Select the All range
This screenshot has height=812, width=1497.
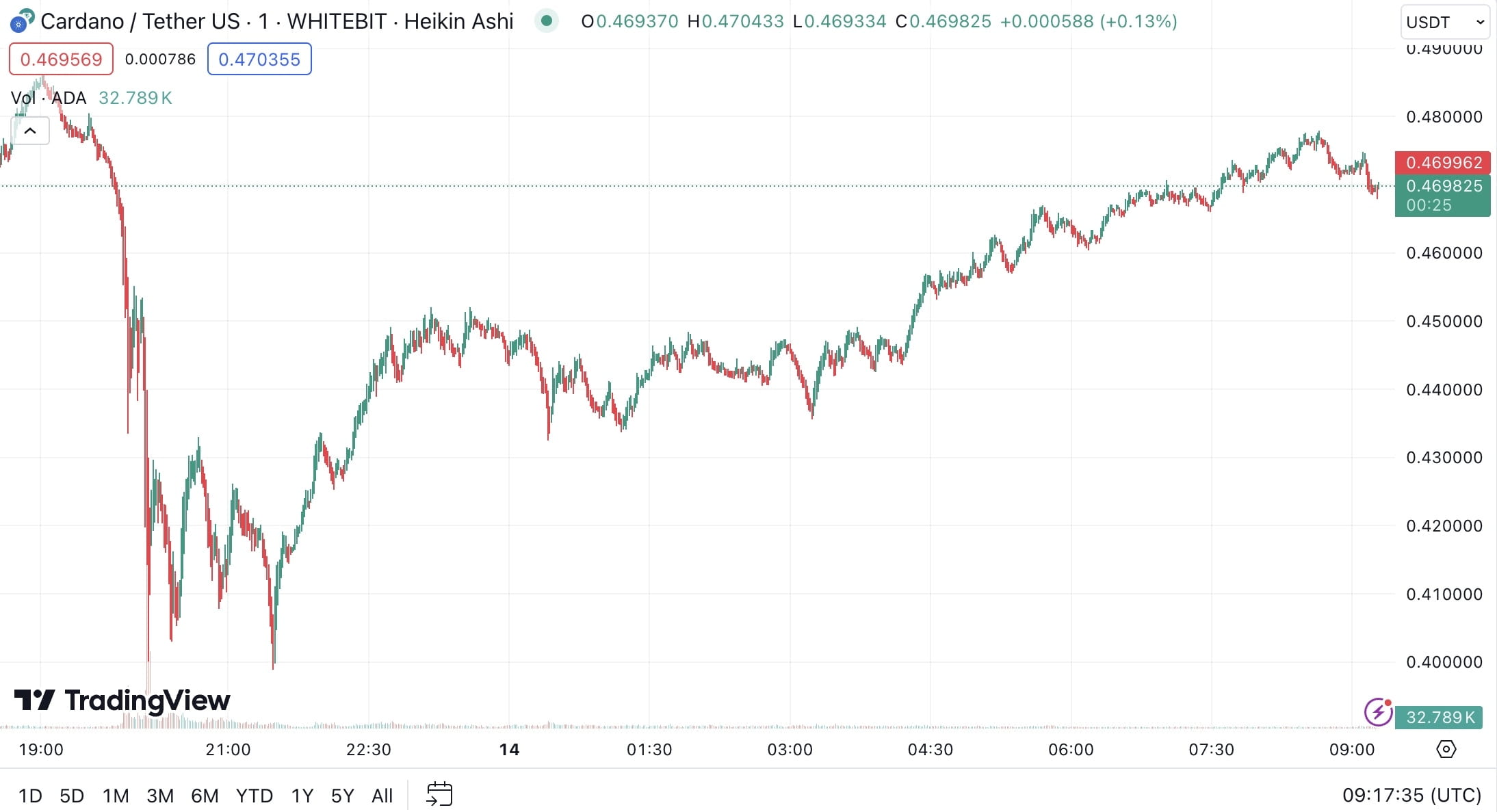(382, 796)
